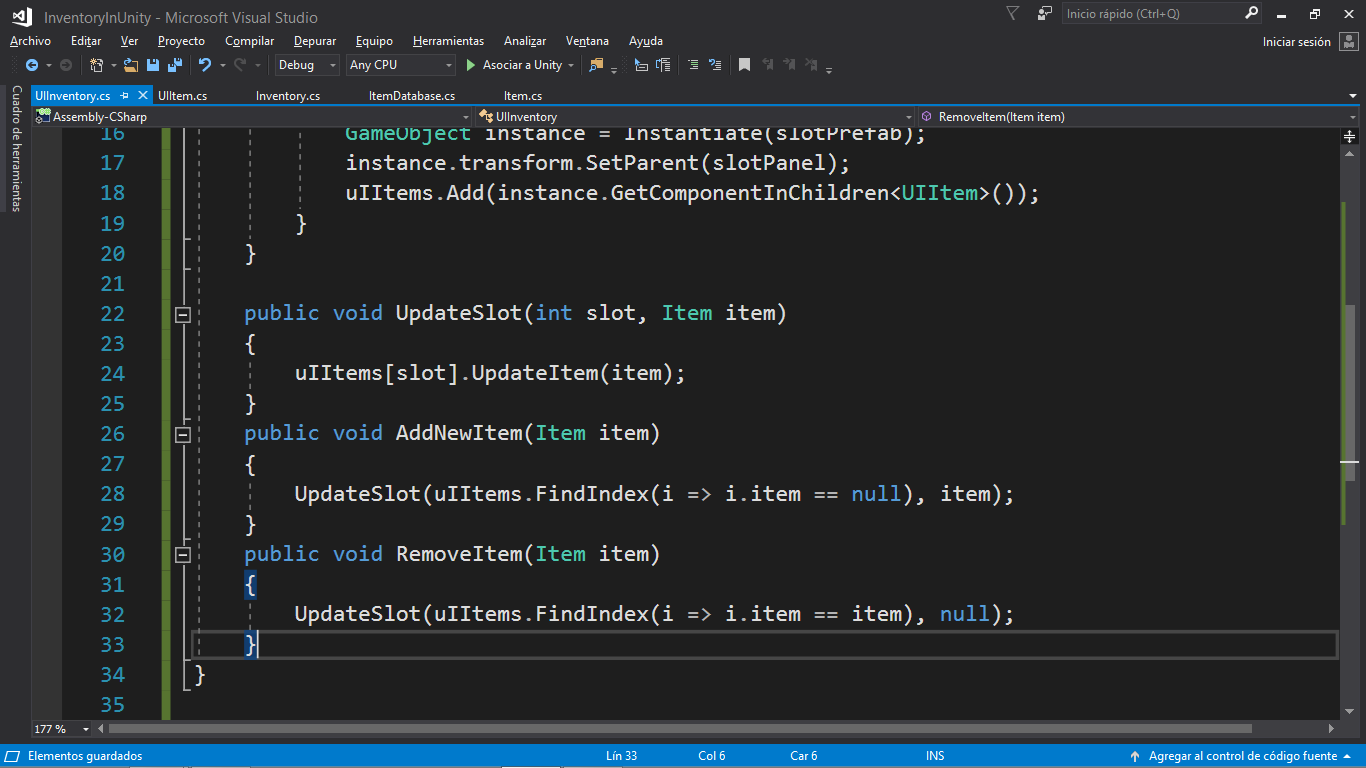The width and height of the screenshot is (1366, 768).
Task: Click the Quick Launch magnifier icon
Action: click(1252, 14)
